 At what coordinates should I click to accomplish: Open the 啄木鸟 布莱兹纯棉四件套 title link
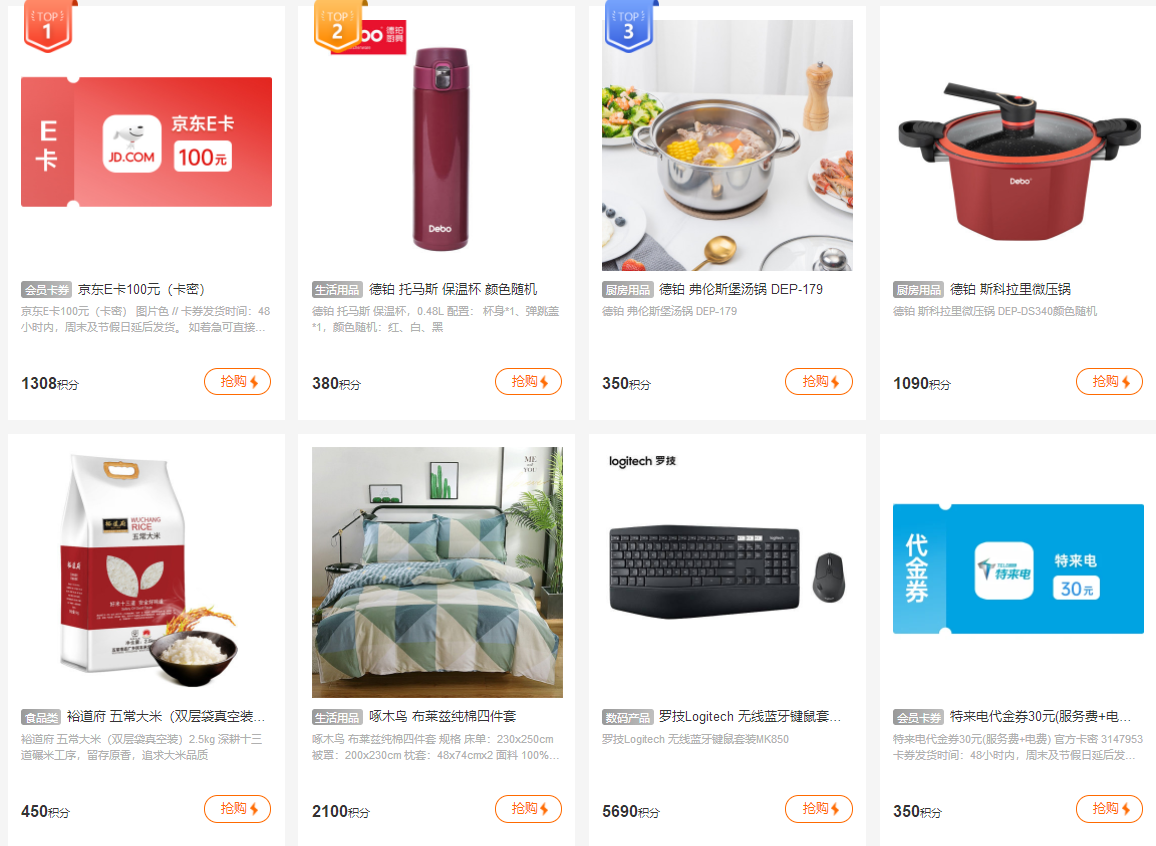click(442, 716)
